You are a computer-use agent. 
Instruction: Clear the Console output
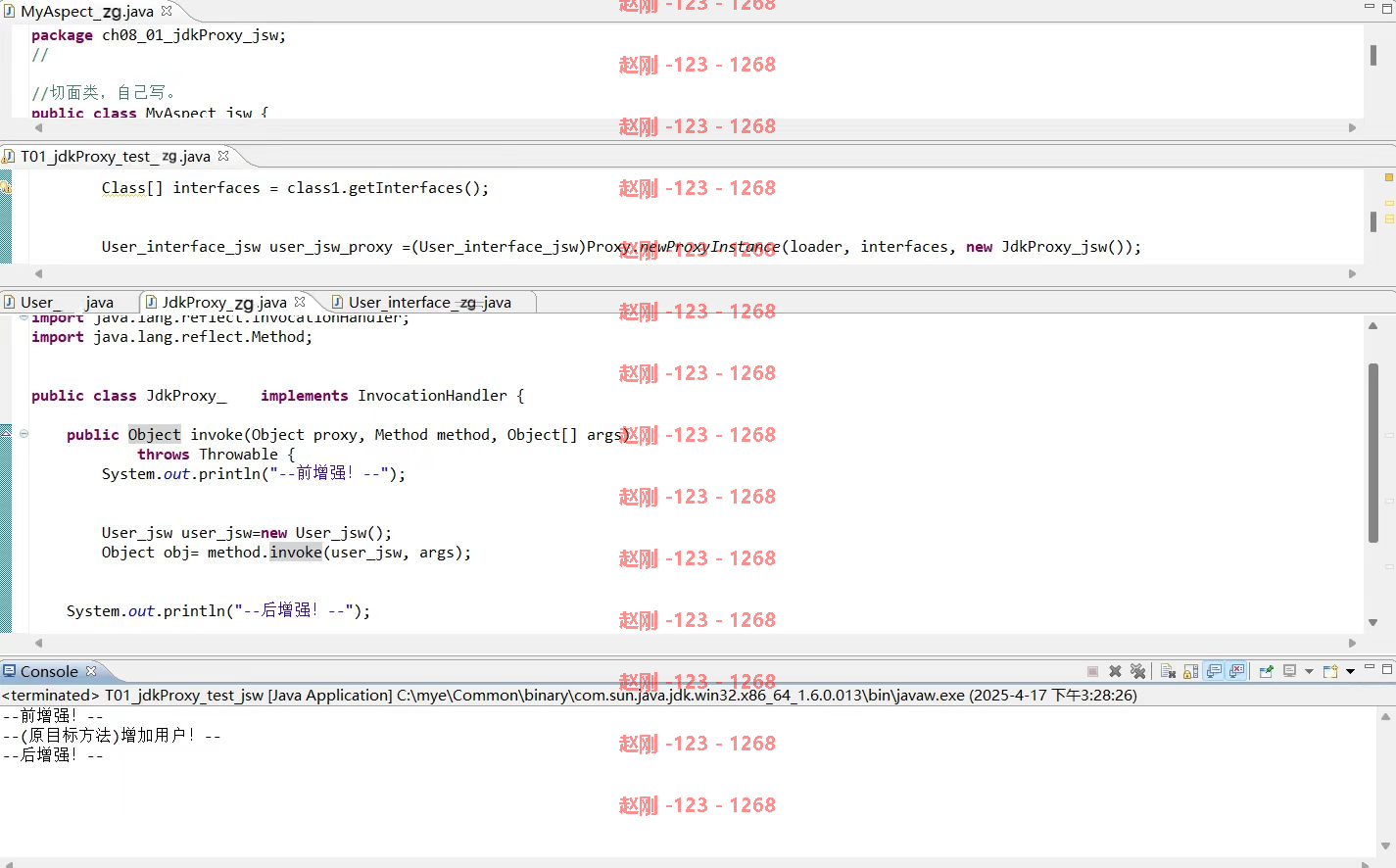tap(1168, 671)
